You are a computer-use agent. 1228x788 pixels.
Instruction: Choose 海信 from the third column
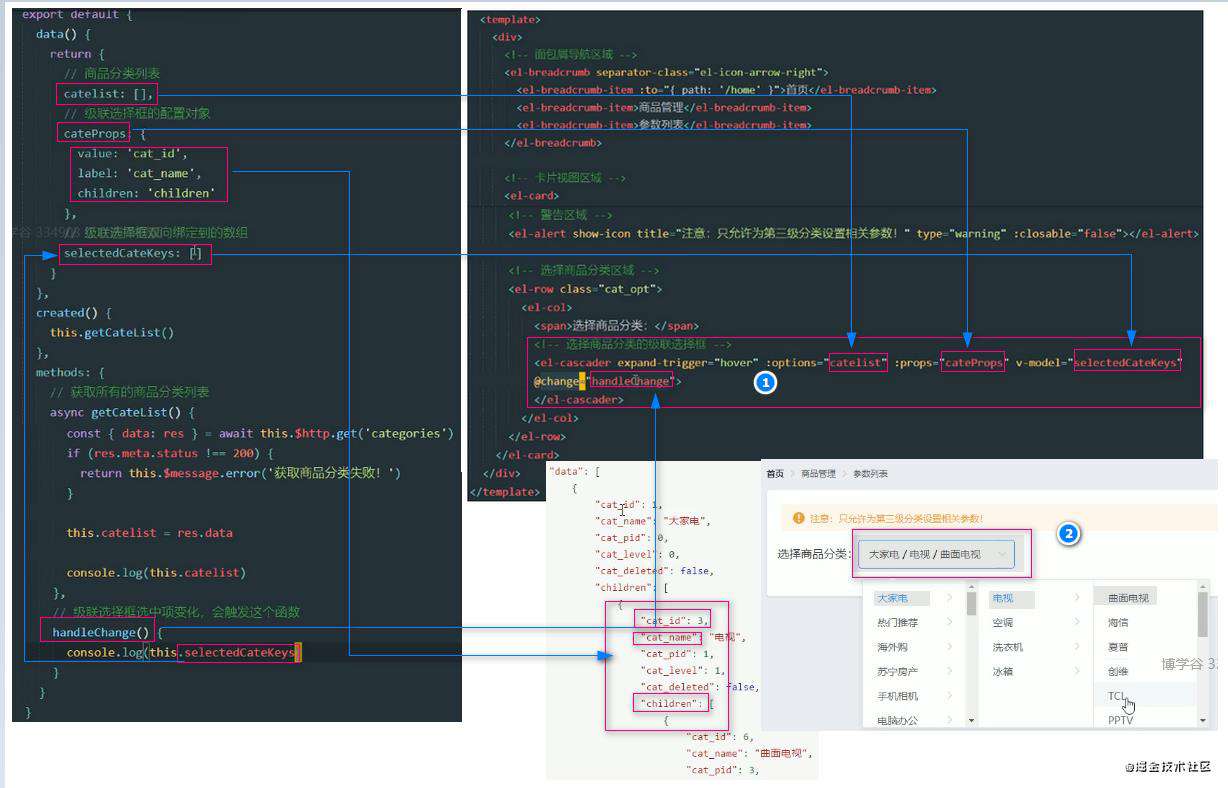[1117, 623]
